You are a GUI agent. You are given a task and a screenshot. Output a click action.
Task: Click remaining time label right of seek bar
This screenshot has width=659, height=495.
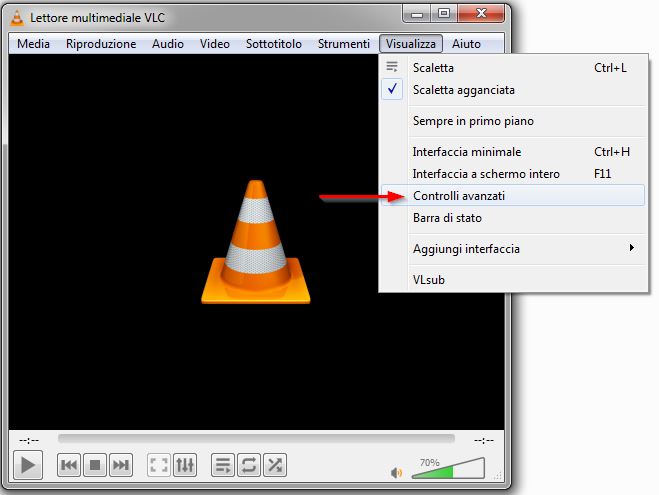[x=484, y=440]
